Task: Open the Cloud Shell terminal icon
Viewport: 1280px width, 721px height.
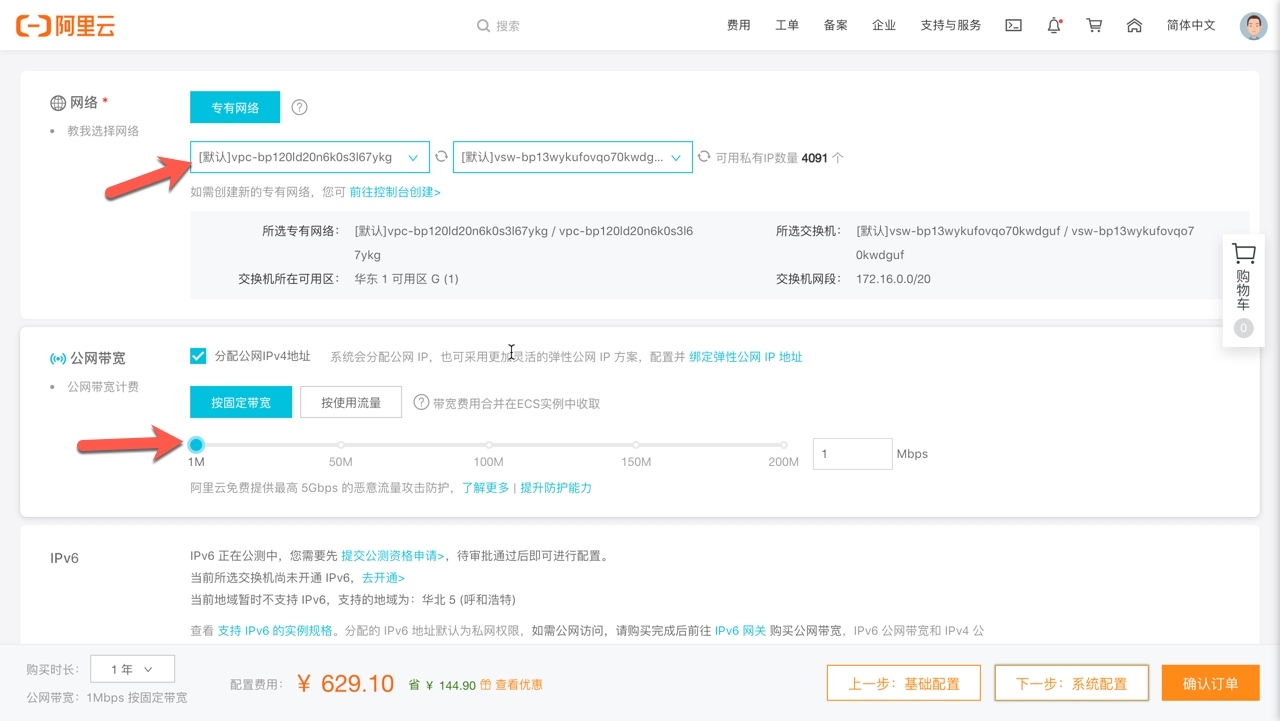Action: coord(1013,26)
